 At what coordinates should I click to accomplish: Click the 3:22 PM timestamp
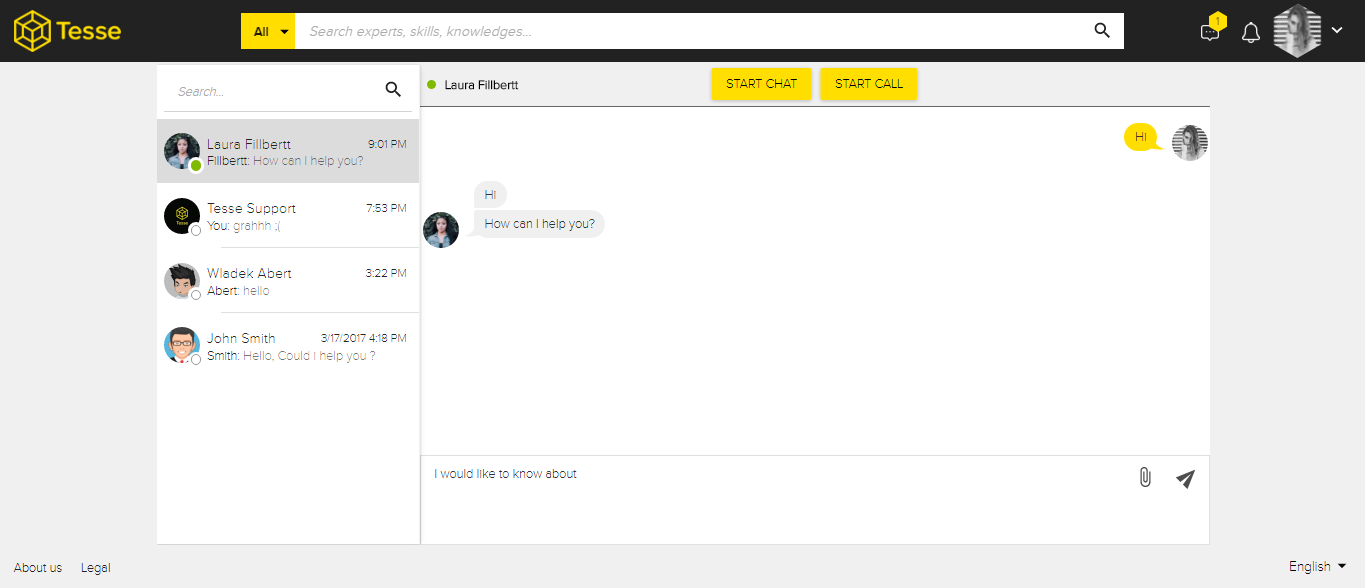click(x=386, y=273)
